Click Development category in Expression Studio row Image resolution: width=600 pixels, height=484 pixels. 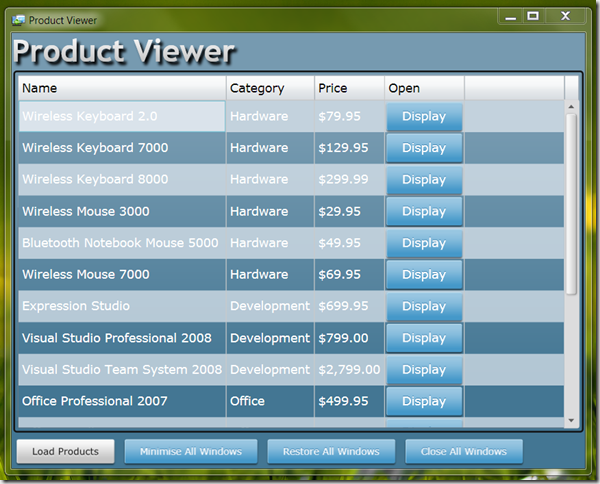pyautogui.click(x=270, y=306)
